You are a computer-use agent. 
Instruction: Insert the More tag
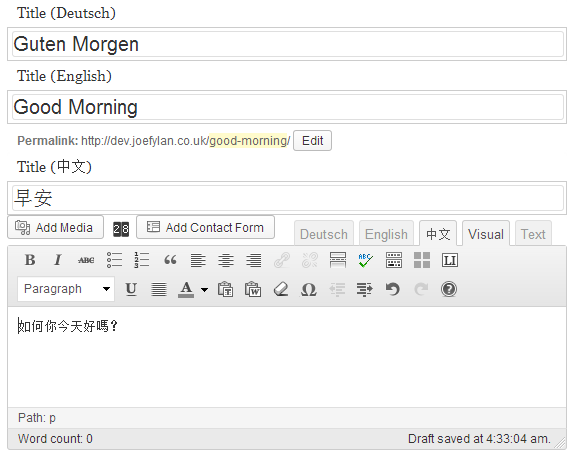pyautogui.click(x=338, y=260)
